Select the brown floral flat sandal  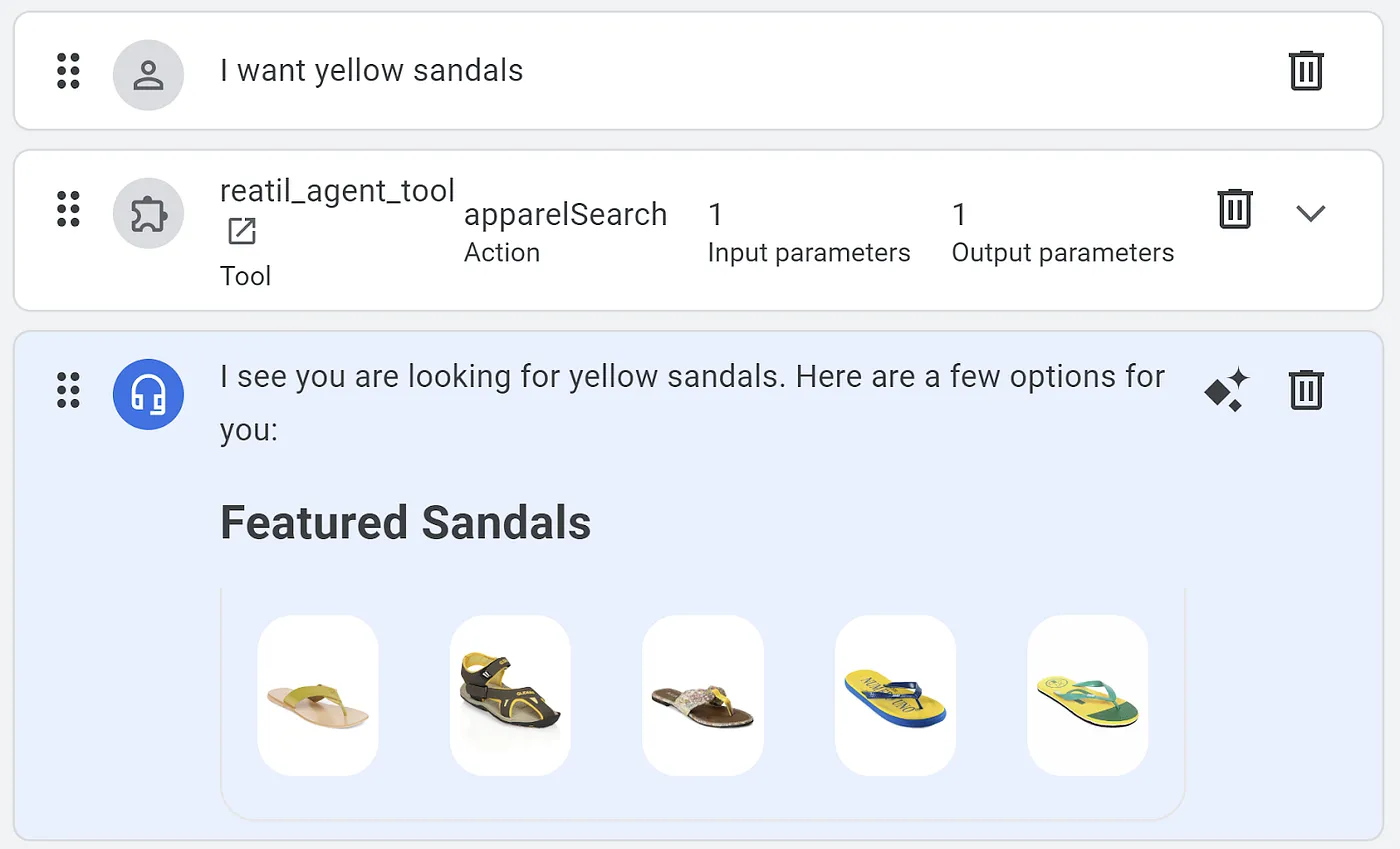702,696
